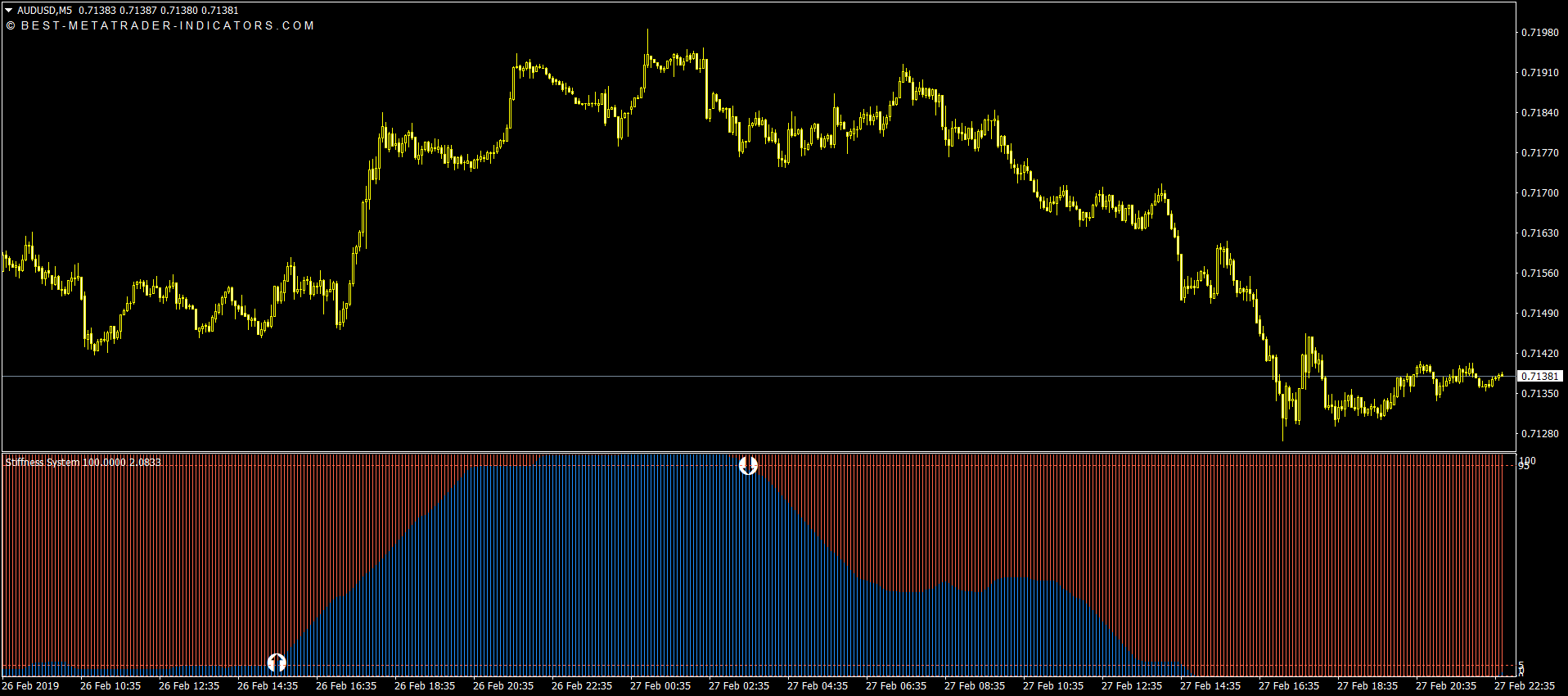Click the 26 Feb 18:35 time label
This screenshot has width=1568, height=696.
point(425,686)
